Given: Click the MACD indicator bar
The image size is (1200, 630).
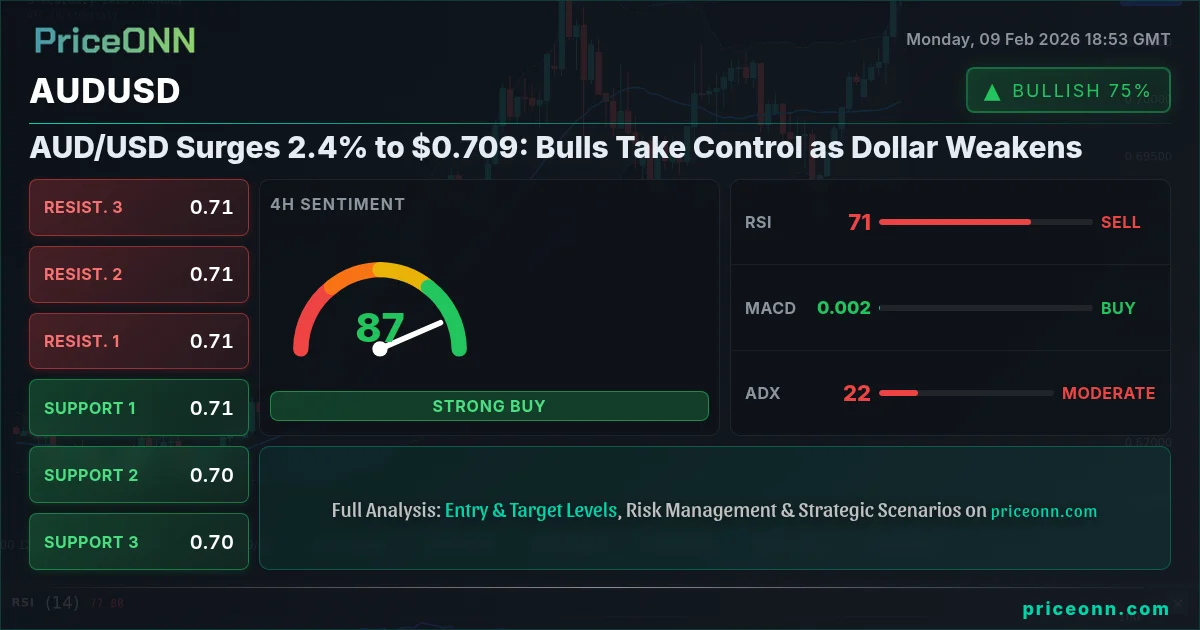Looking at the screenshot, I should [x=986, y=308].
